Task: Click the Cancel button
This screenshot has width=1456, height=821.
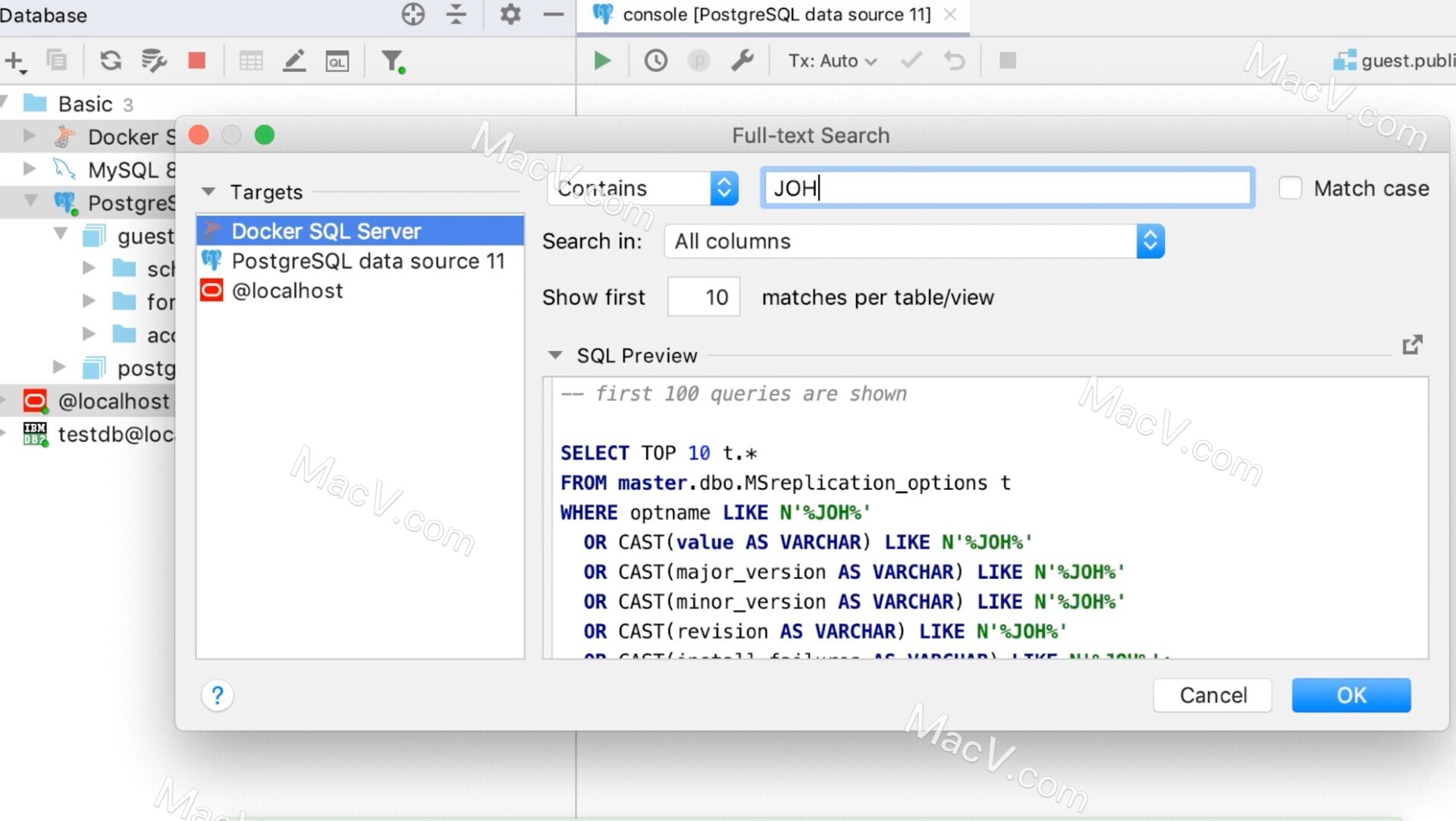Action: 1213,695
